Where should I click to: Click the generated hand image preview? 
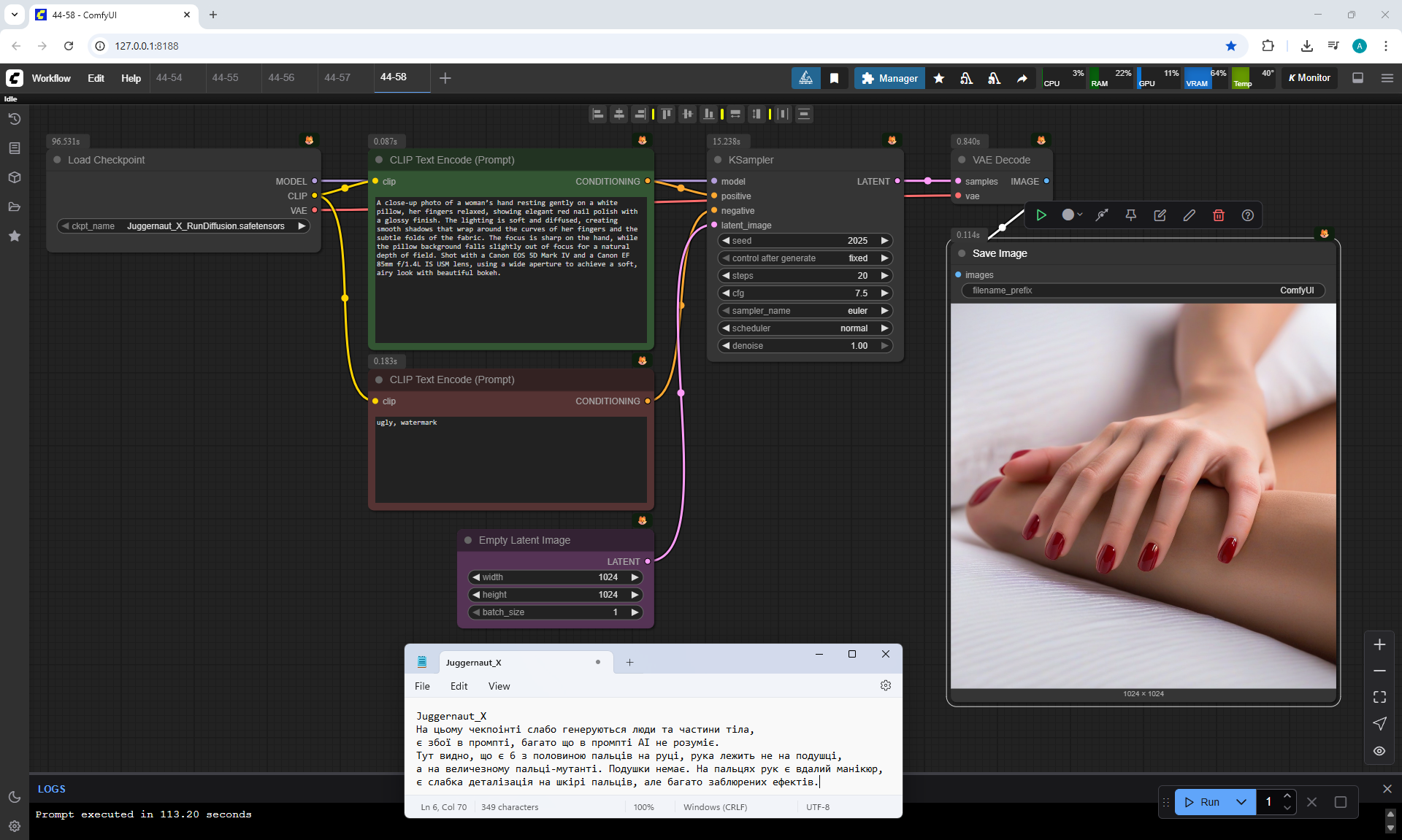[x=1143, y=496]
